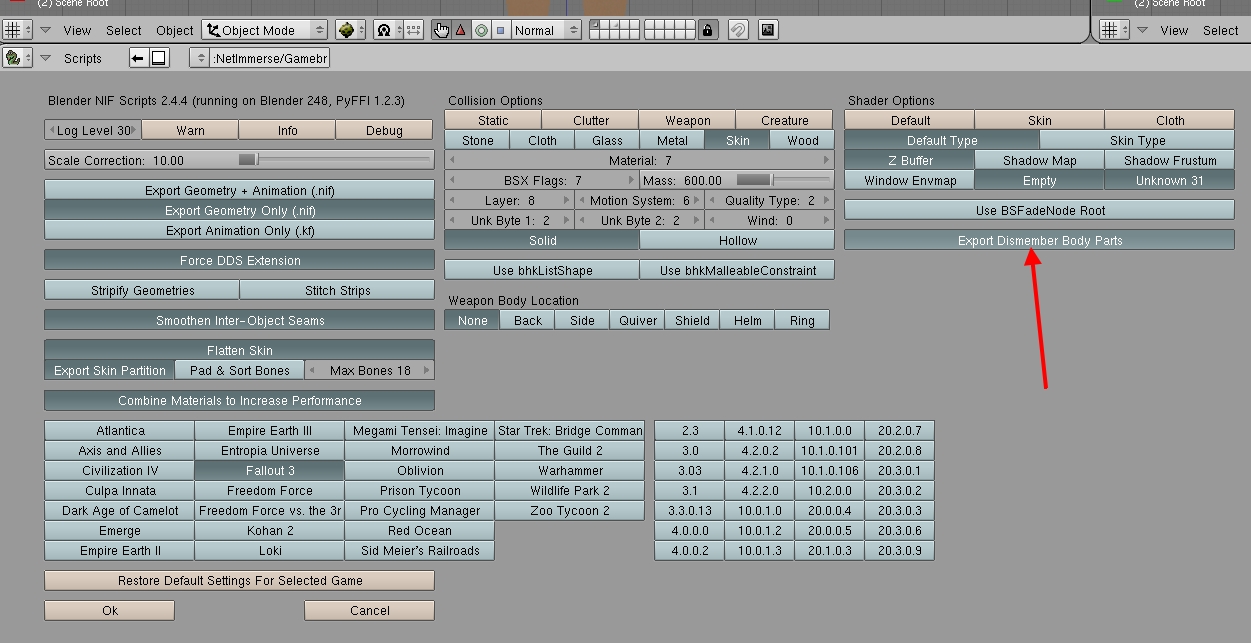Increase Max Bones value arrow
Screen dimensions: 1251x643
(x=427, y=370)
